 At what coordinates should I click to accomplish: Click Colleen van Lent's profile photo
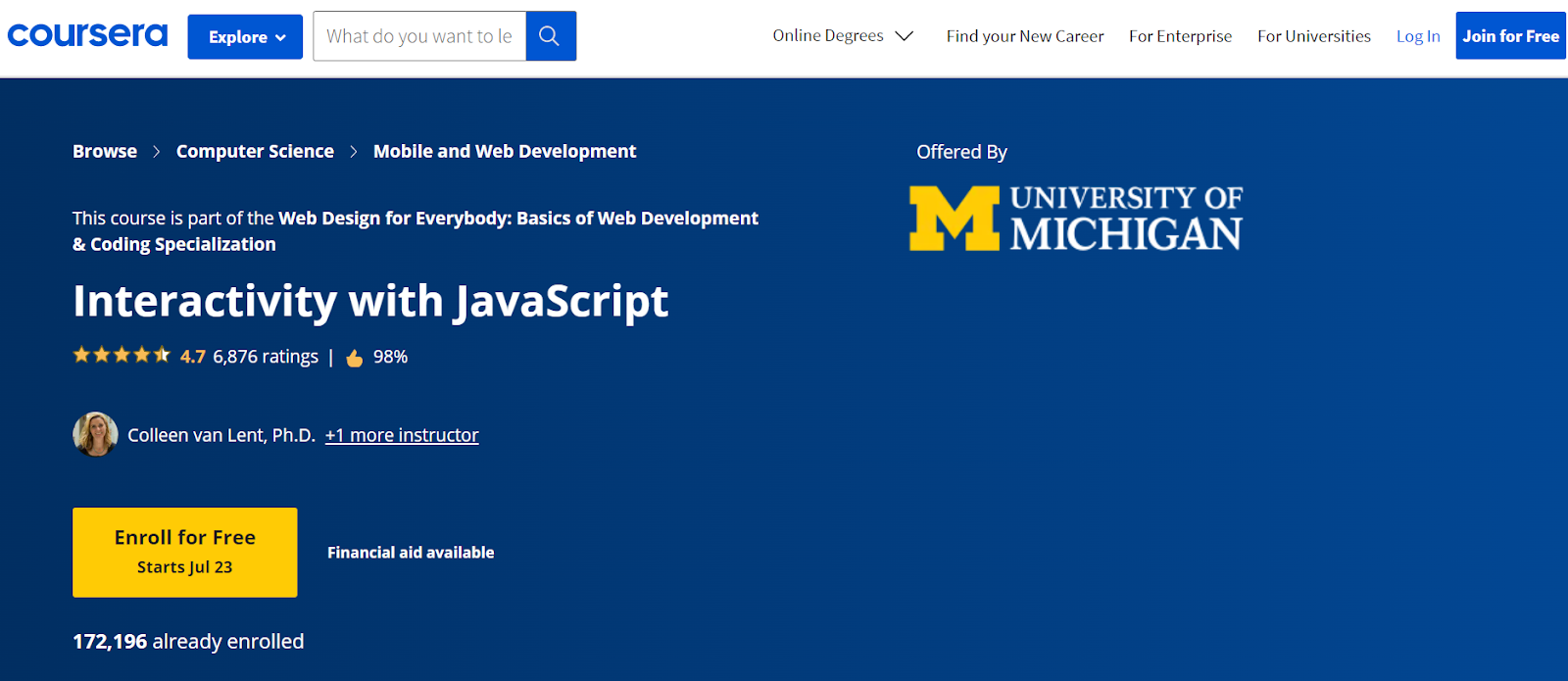pos(95,434)
